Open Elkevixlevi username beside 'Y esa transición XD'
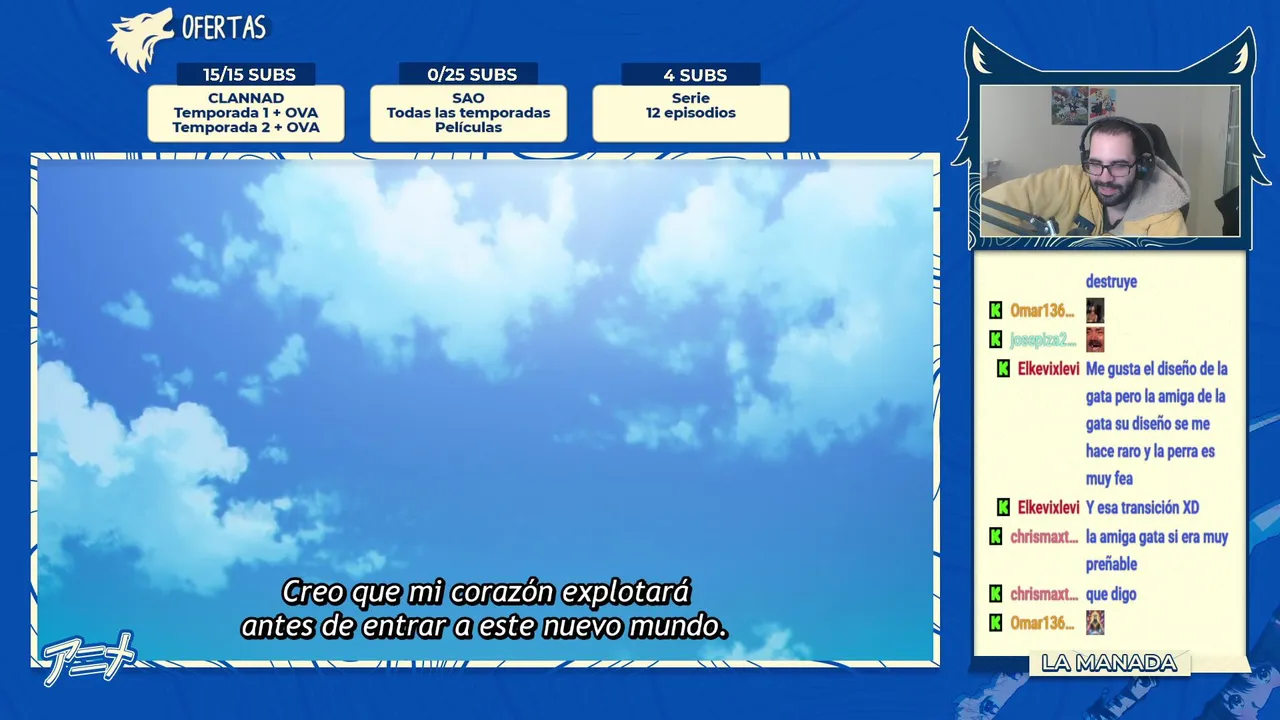The image size is (1280, 720). [x=1048, y=508]
